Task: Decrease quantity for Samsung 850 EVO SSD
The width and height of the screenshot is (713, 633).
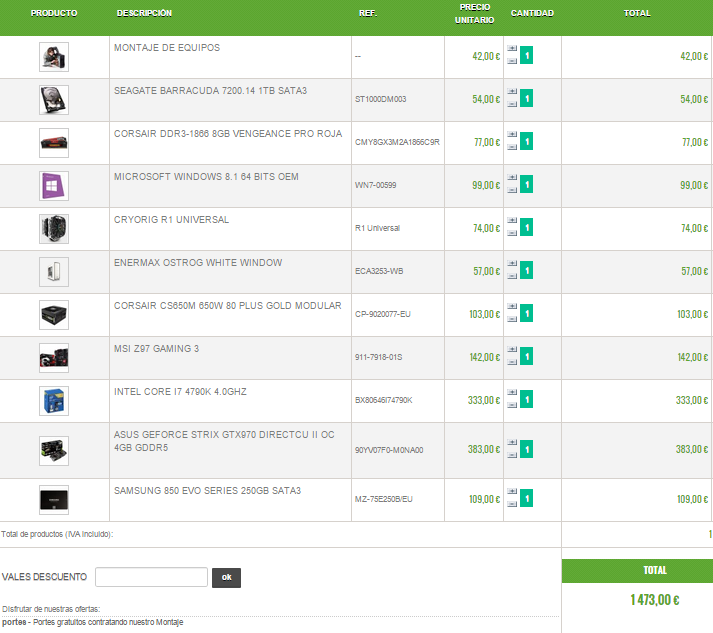Action: (x=512, y=504)
